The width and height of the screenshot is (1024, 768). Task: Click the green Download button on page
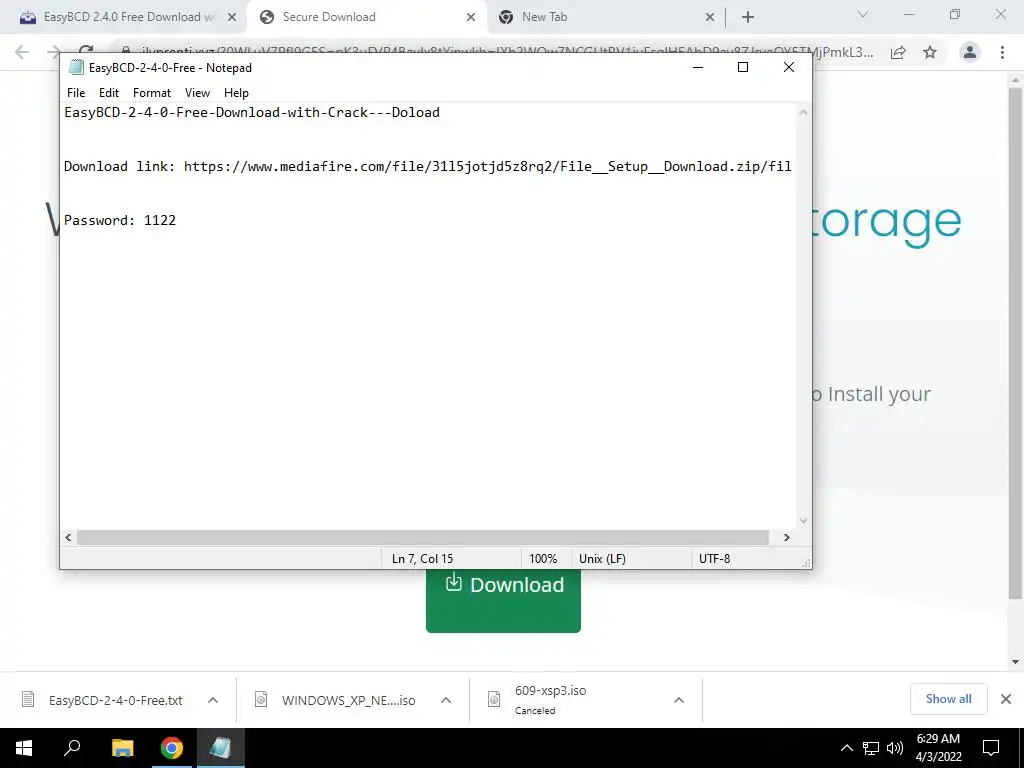click(503, 600)
